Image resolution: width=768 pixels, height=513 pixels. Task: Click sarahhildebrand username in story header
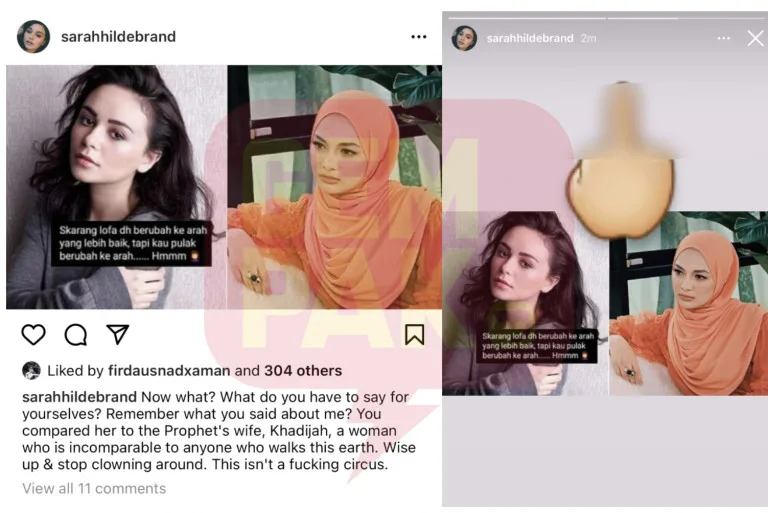coord(529,38)
